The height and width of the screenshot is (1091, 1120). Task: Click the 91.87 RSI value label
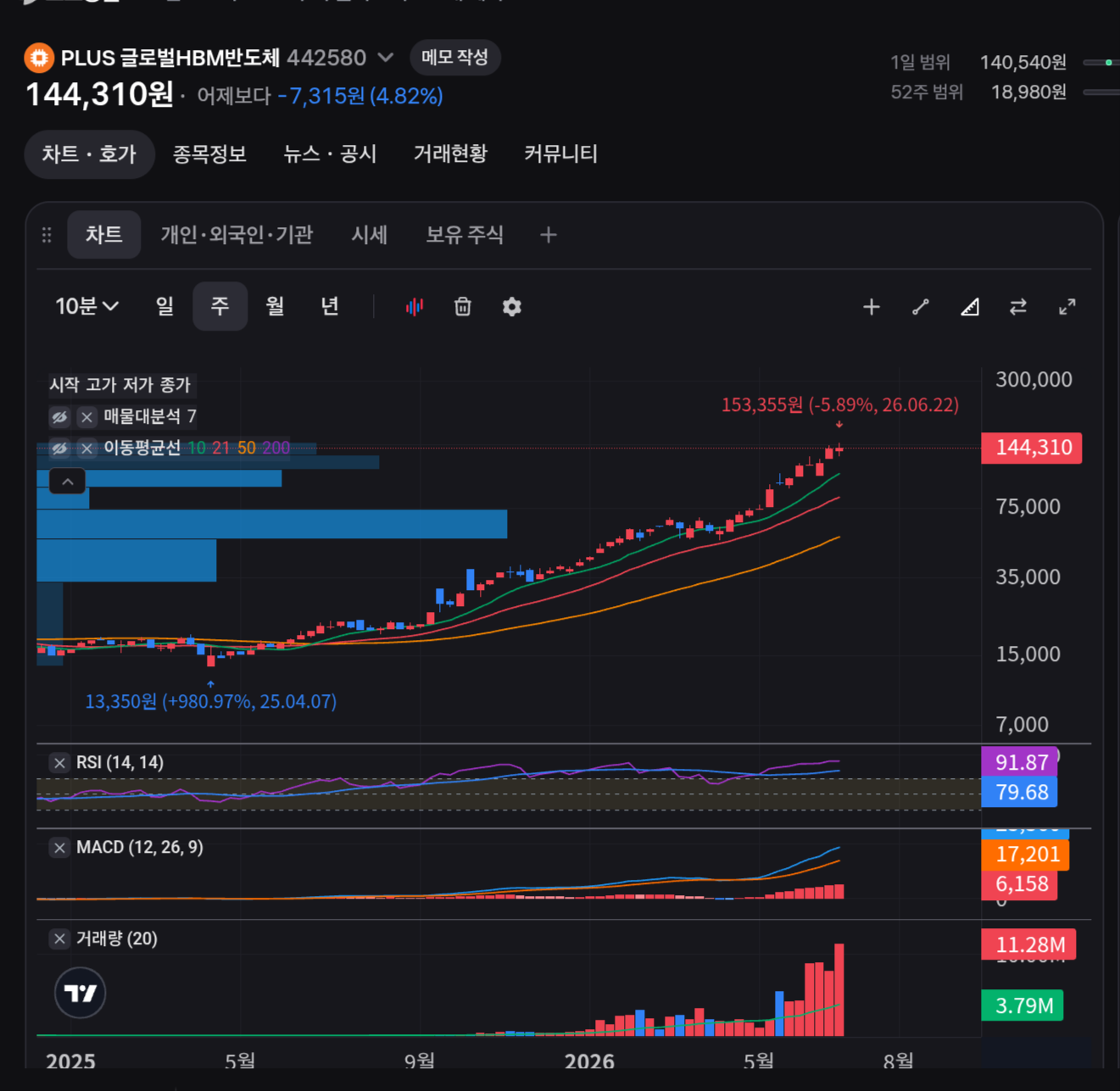[x=1020, y=762]
